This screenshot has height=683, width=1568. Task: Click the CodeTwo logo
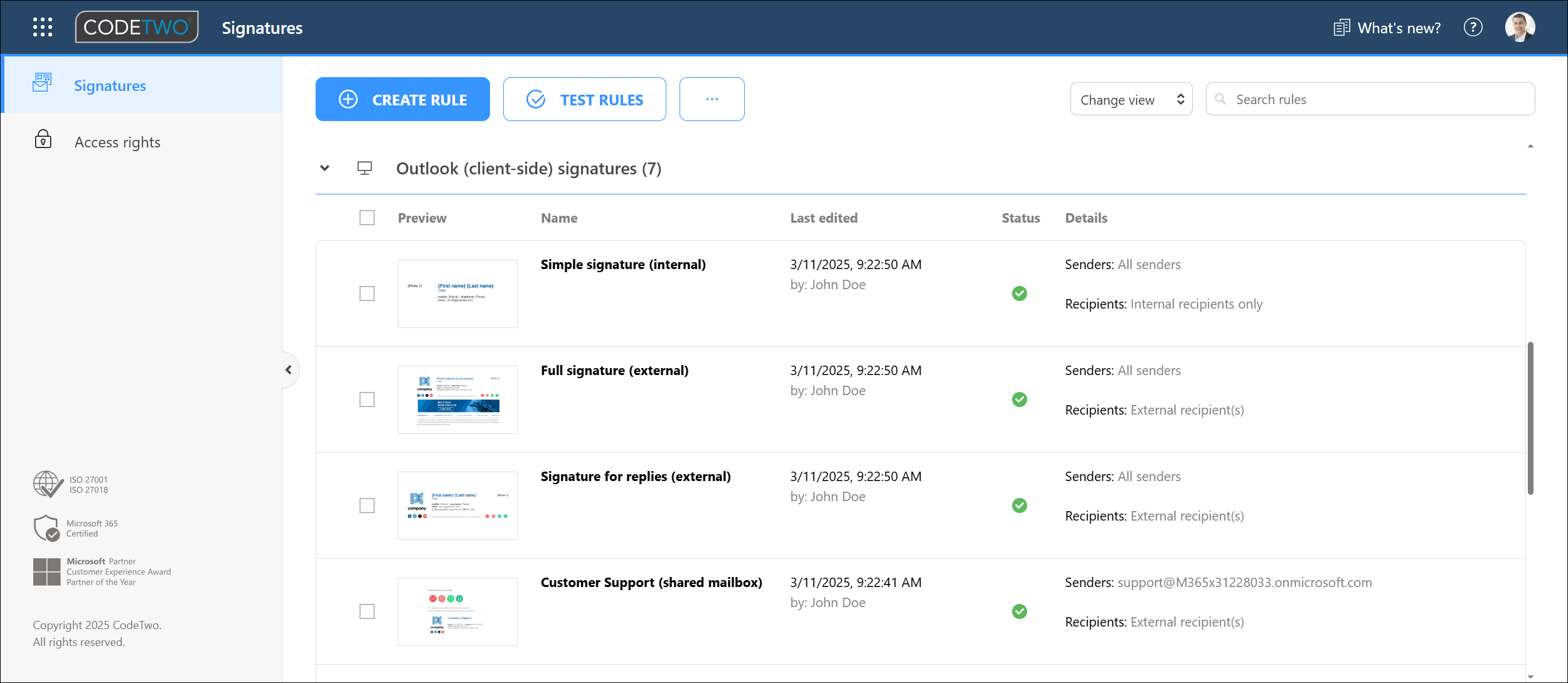pyautogui.click(x=137, y=27)
